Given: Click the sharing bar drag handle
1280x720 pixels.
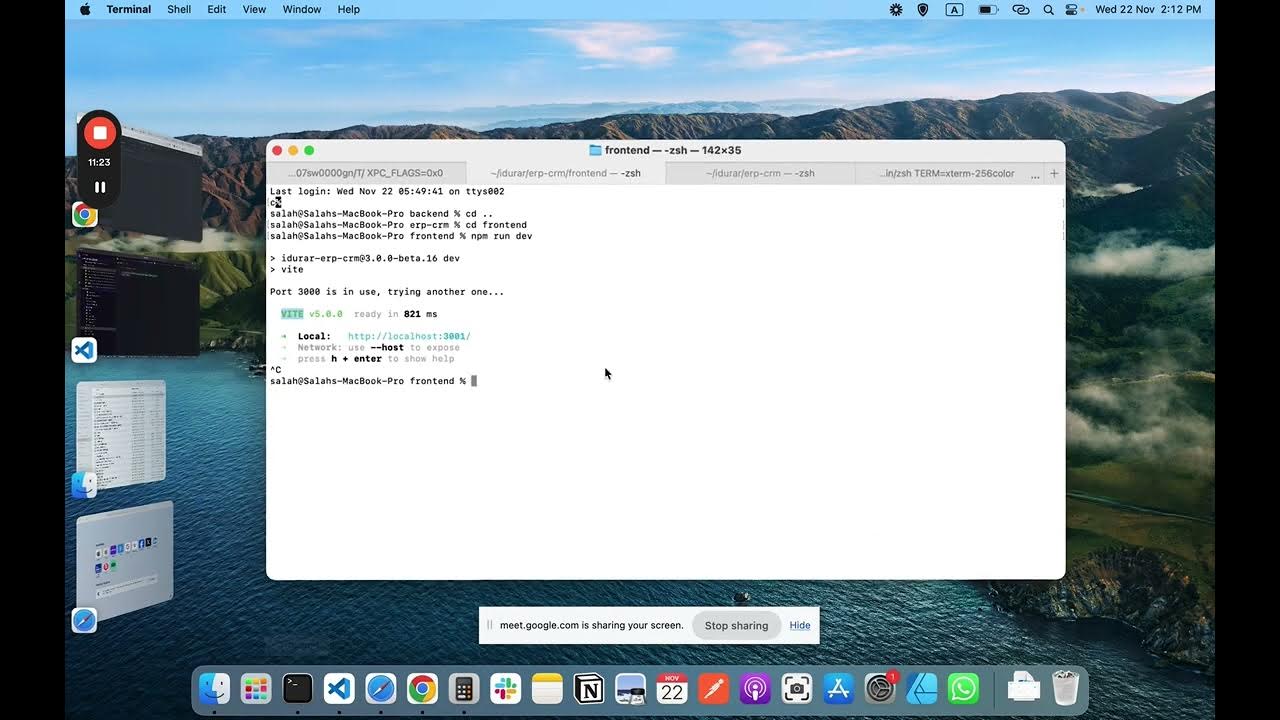Looking at the screenshot, I should point(490,625).
